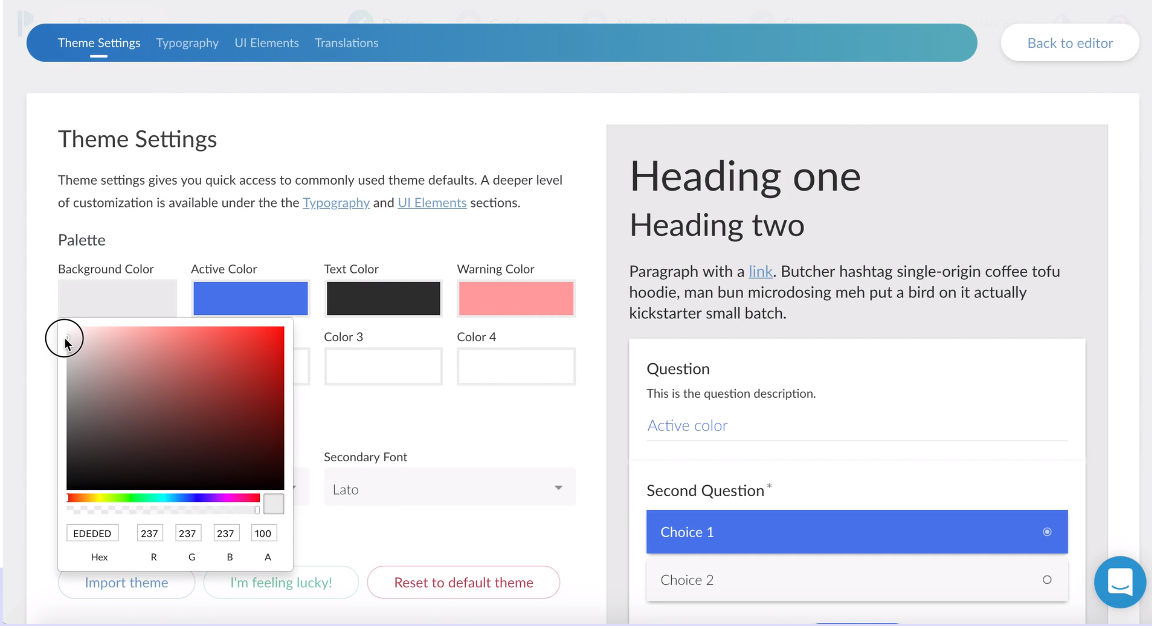Screen dimensions: 1152x626
Task: Expand the Secondary Font Lato dropdown
Action: point(450,489)
